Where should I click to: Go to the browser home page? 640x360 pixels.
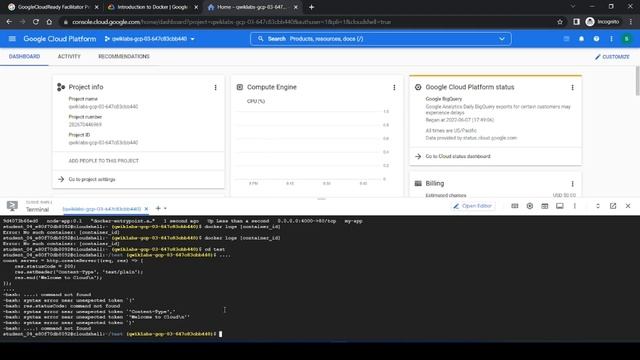(49, 22)
